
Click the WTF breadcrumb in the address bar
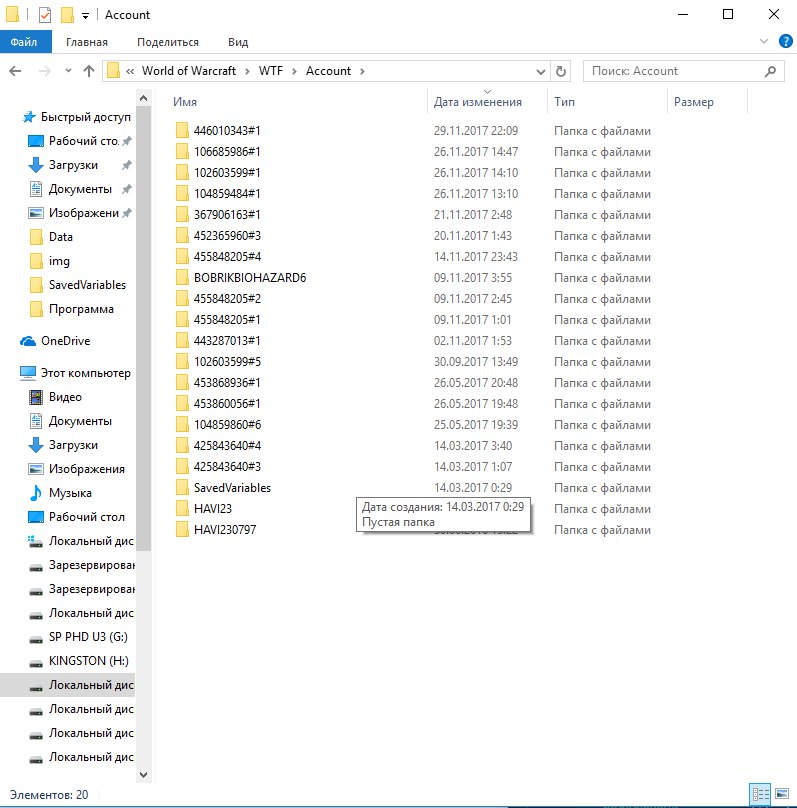click(271, 71)
